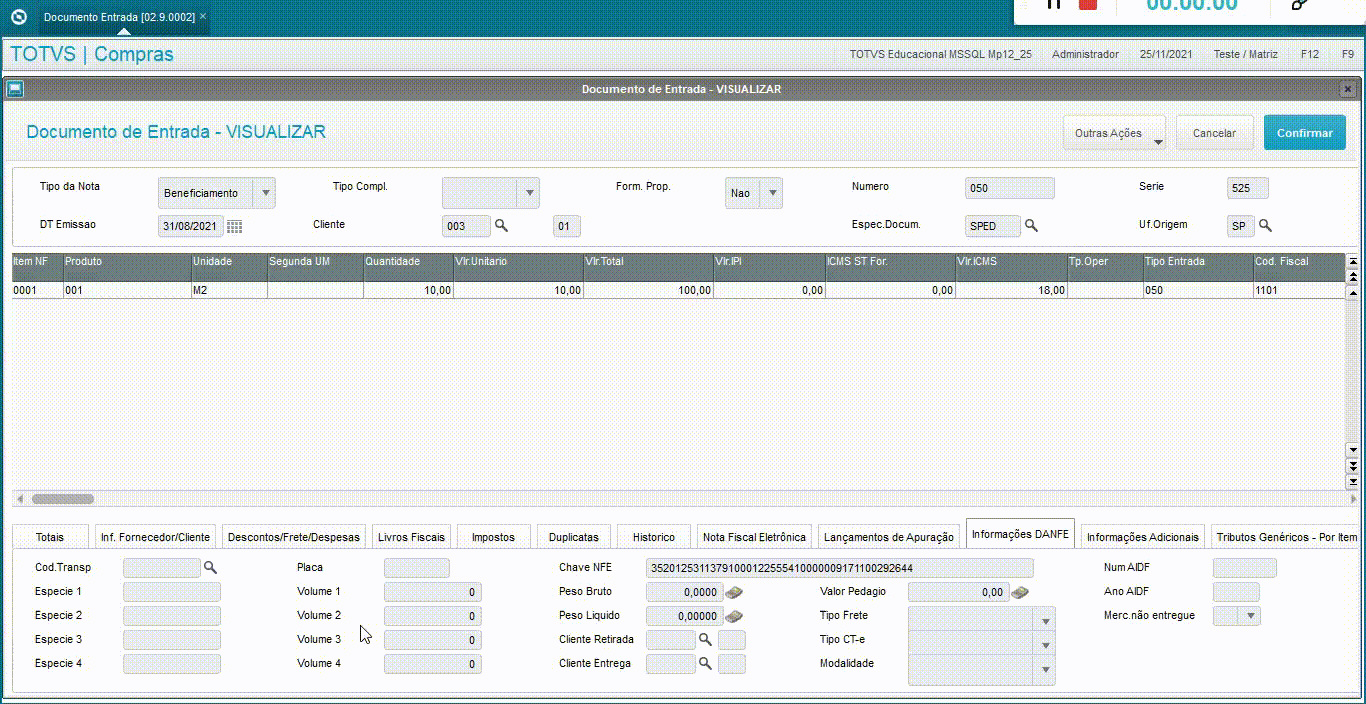1366x704 pixels.
Task: Click the recorder pen annotation icon
Action: pos(1300,4)
